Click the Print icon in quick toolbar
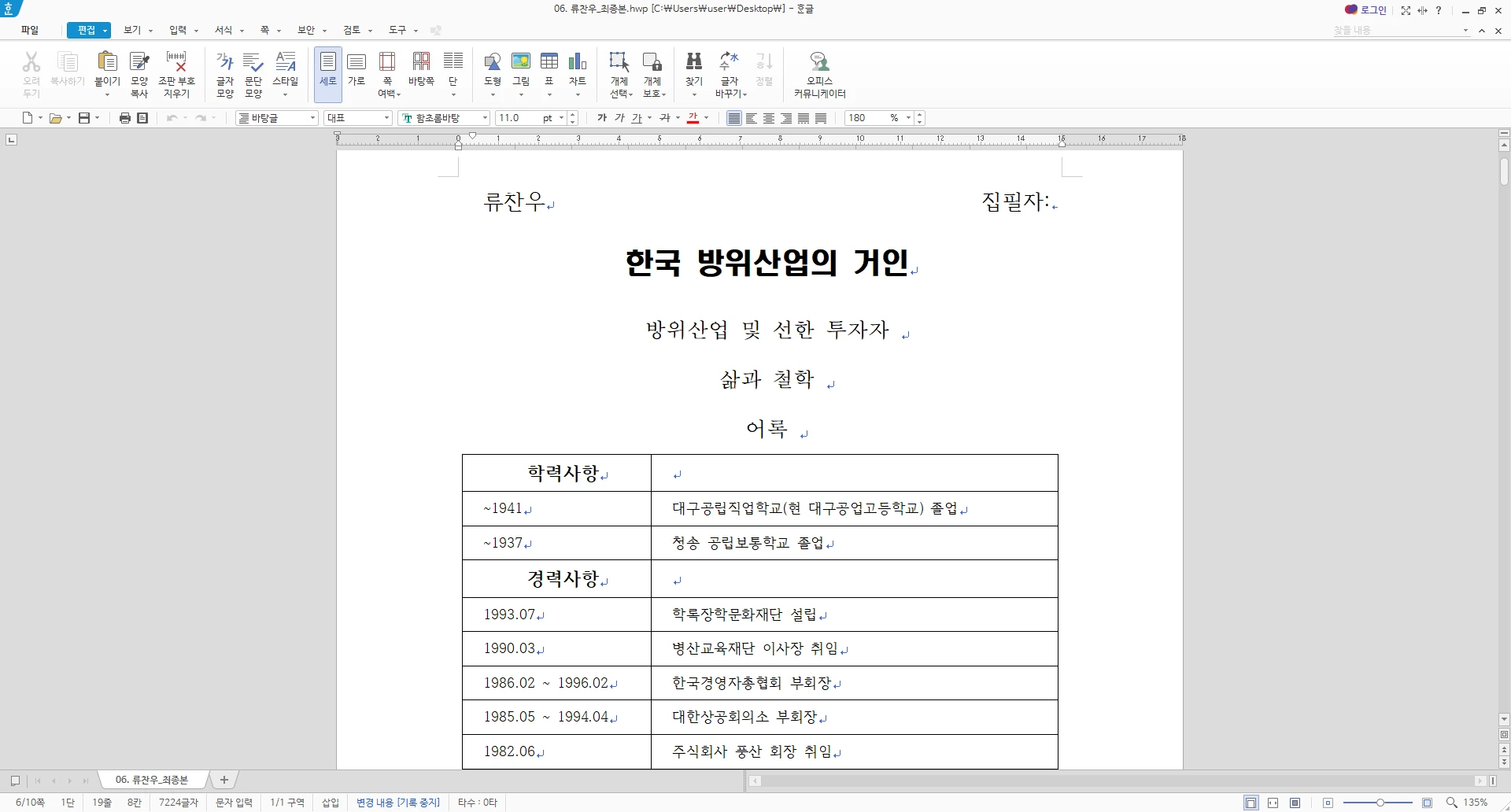This screenshot has height=812, width=1511. (124, 118)
